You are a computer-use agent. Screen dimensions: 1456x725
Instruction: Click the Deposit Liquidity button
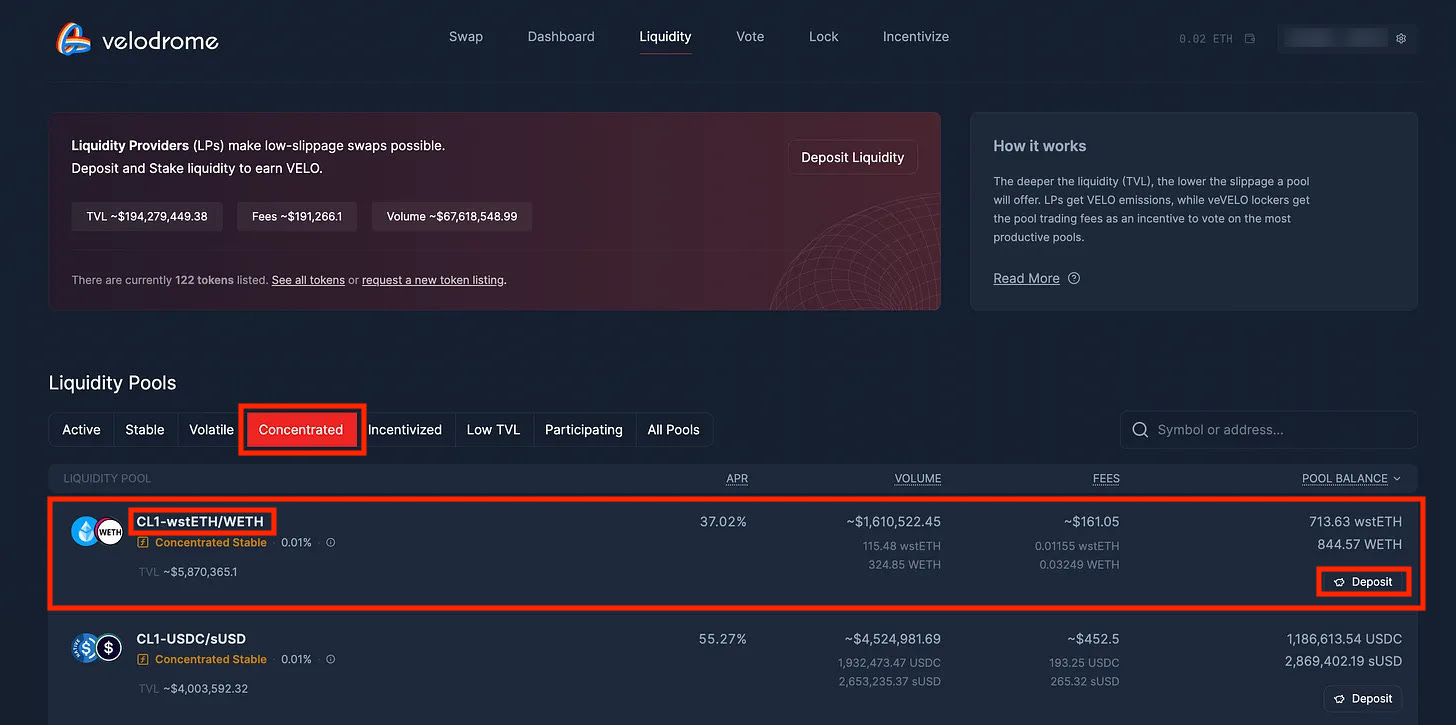click(853, 157)
